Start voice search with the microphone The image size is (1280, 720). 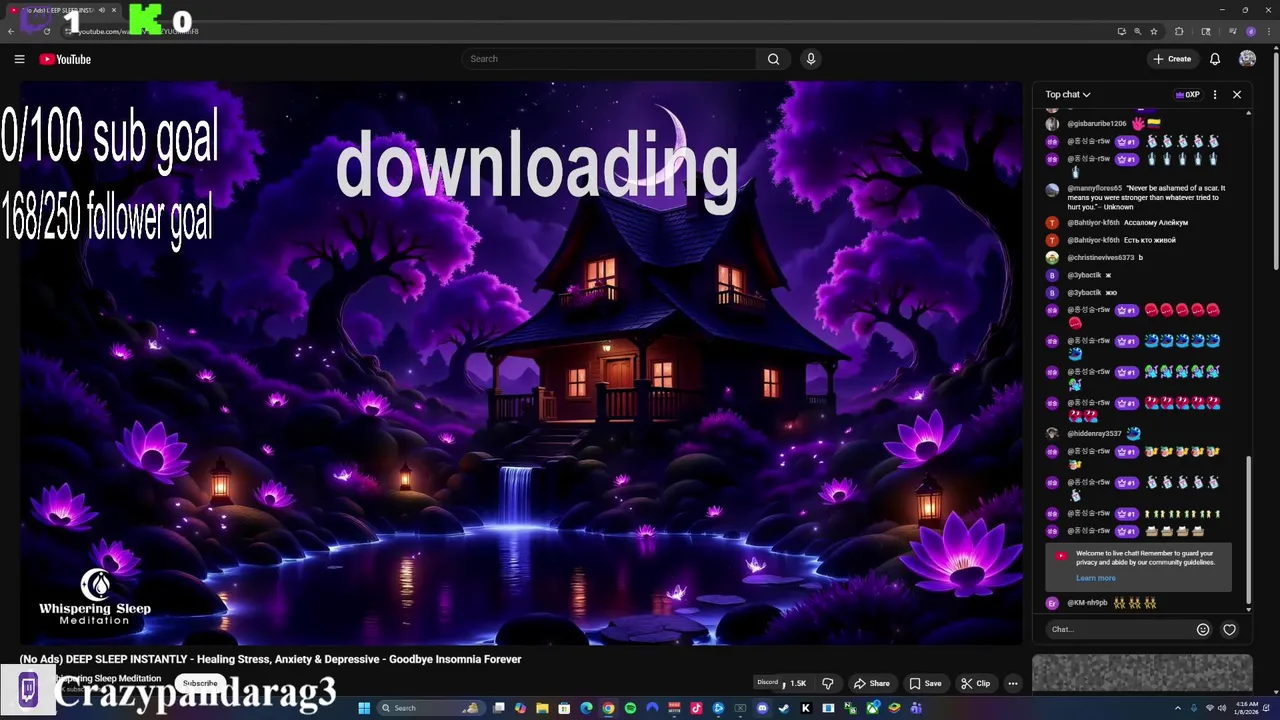tap(811, 59)
